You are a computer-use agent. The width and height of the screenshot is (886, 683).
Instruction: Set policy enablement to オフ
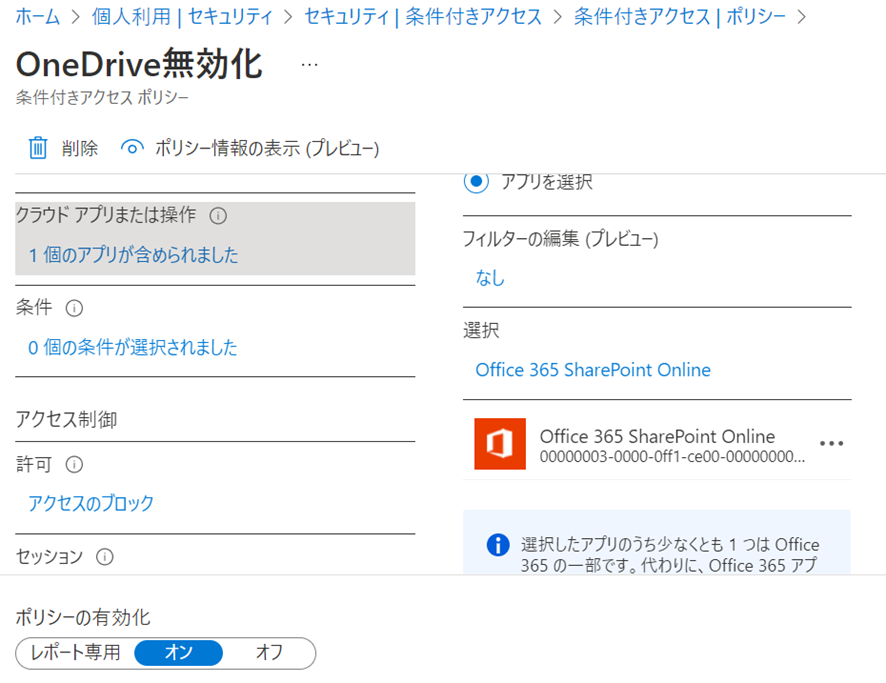click(x=269, y=652)
